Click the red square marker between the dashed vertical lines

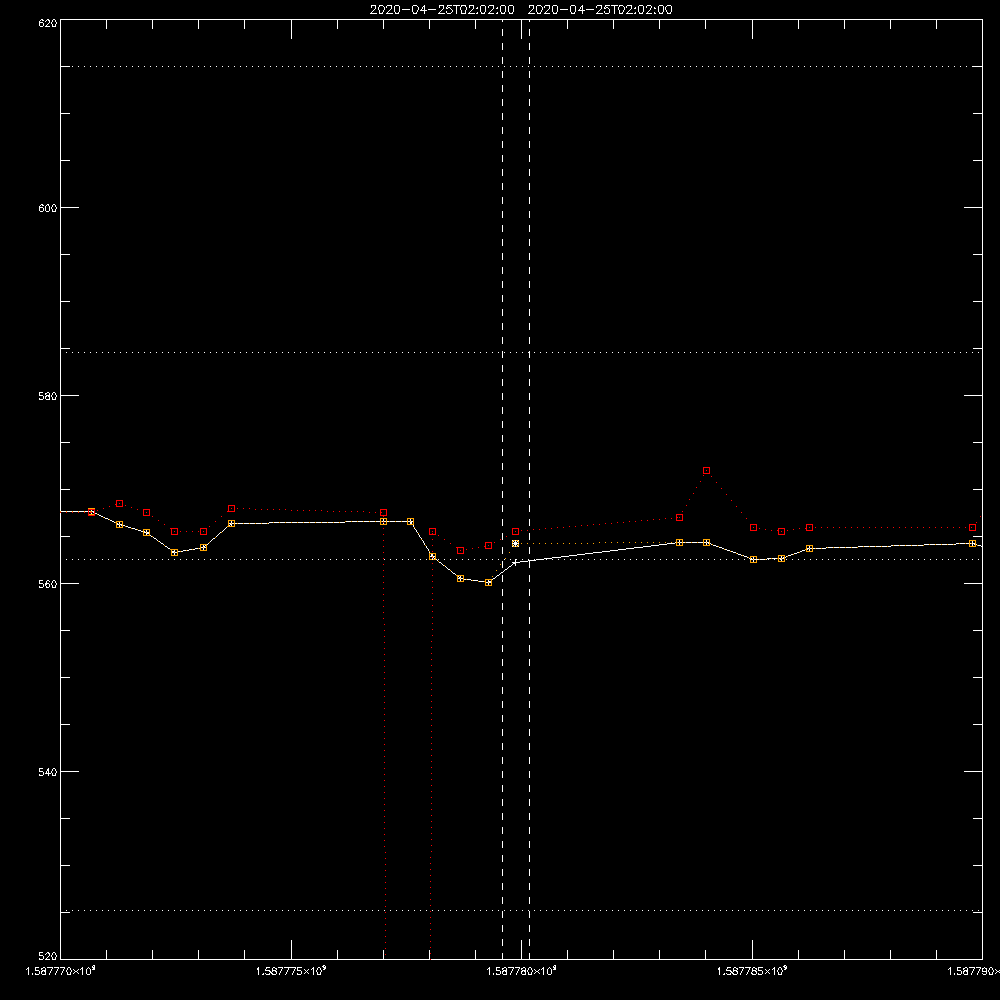pos(515,531)
